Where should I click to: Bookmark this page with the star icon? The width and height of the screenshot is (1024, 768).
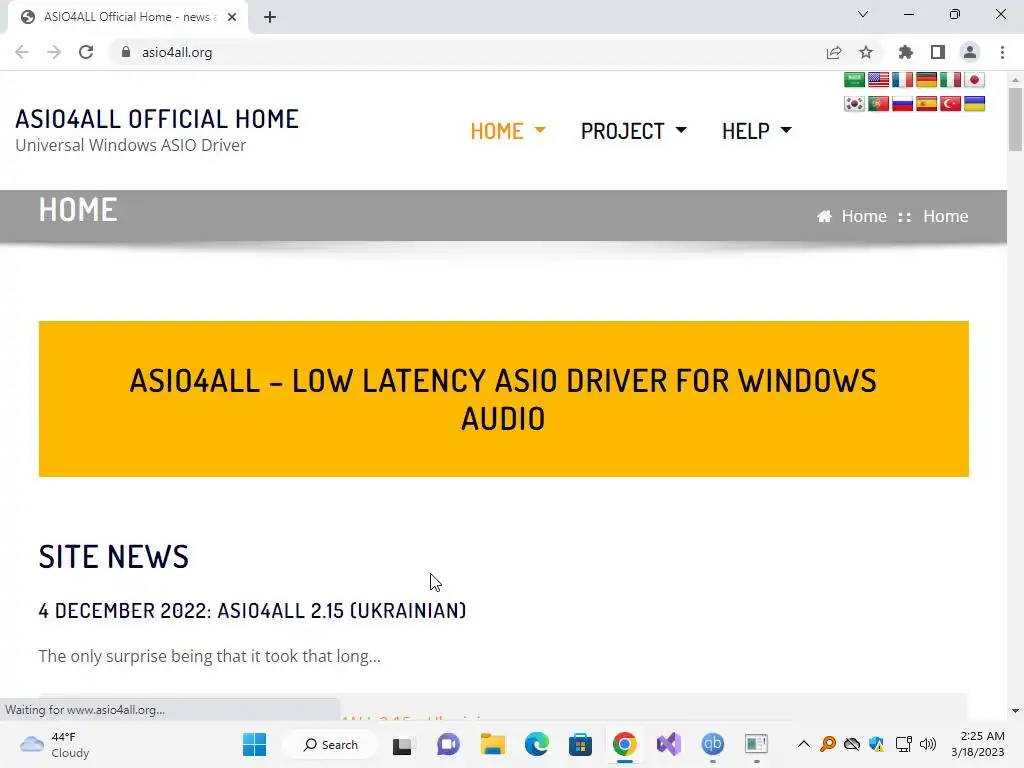point(866,52)
